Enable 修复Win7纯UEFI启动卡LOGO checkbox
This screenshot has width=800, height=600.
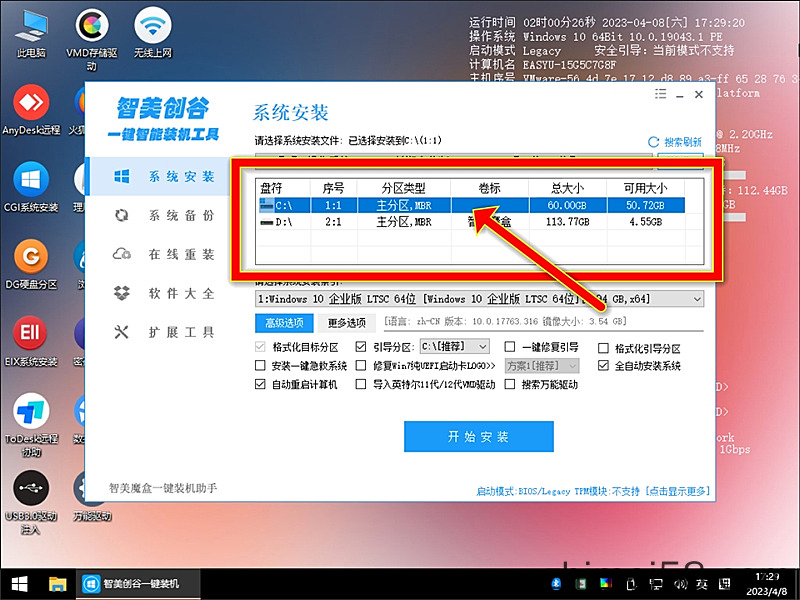361,365
